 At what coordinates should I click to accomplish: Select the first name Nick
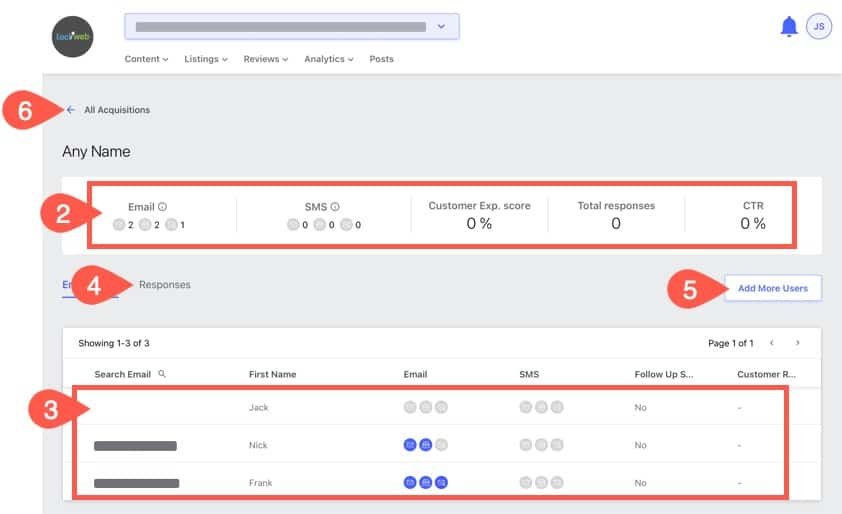coord(258,445)
